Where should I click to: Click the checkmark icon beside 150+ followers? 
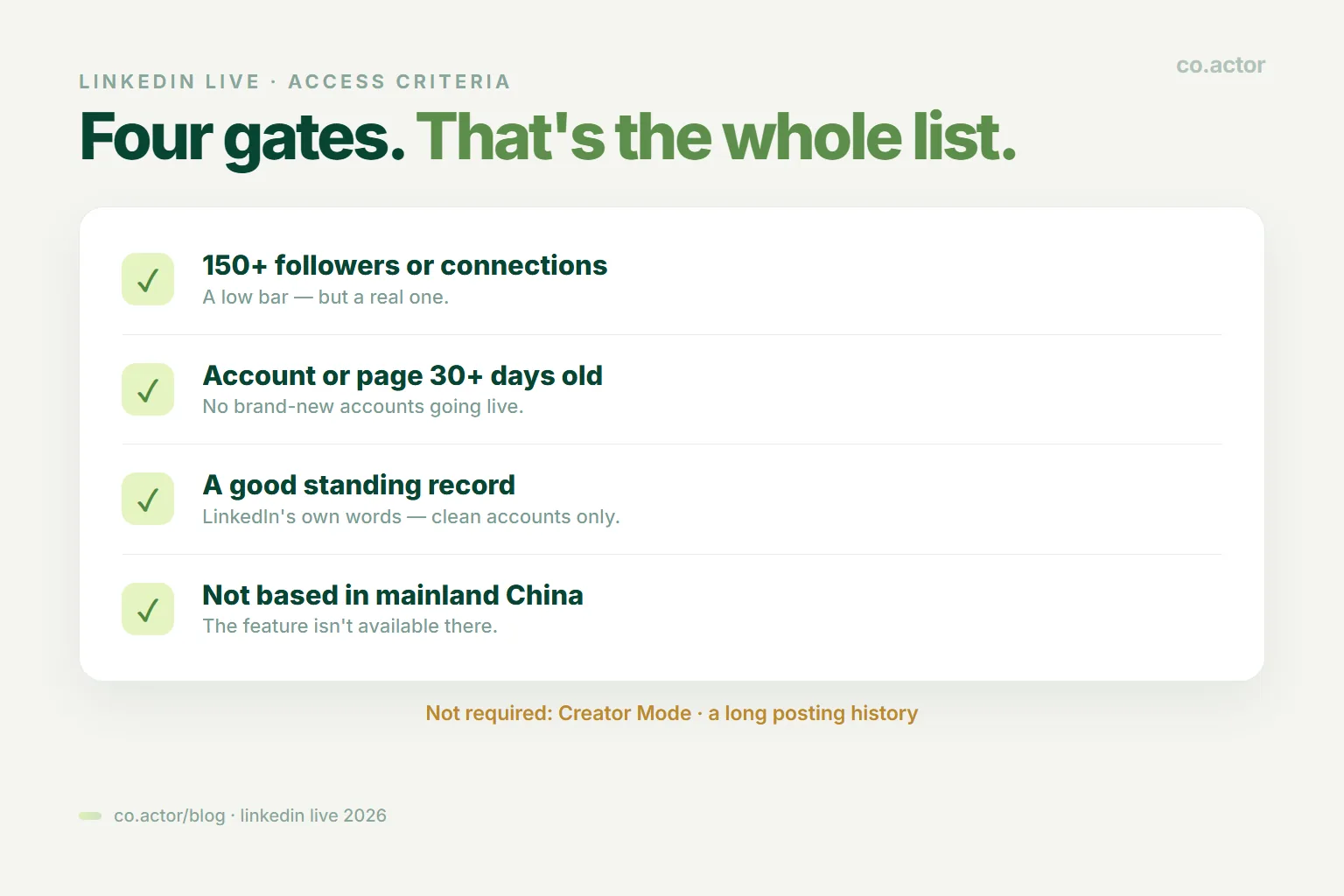coord(148,279)
